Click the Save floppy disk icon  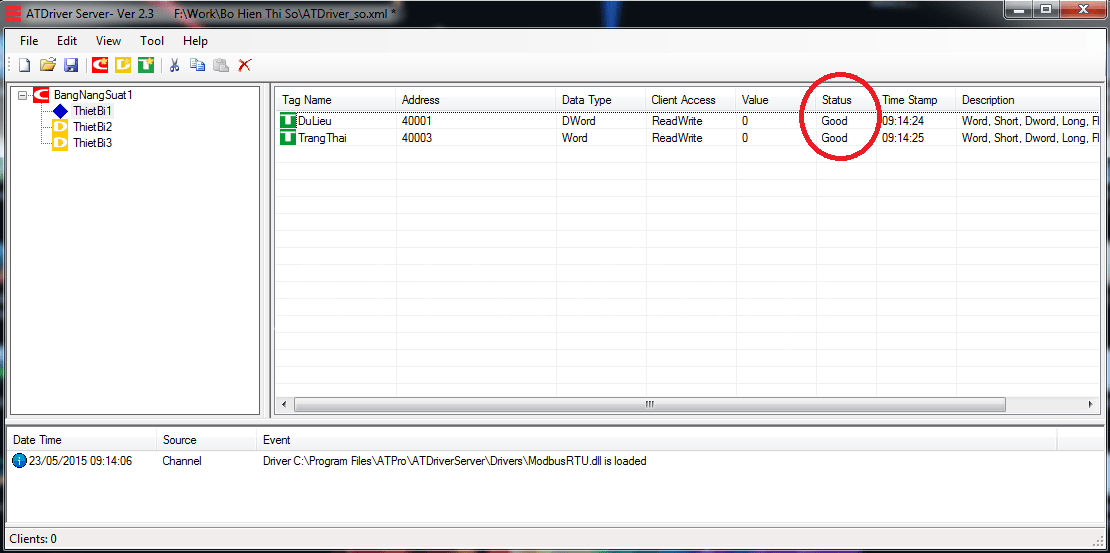(71, 65)
